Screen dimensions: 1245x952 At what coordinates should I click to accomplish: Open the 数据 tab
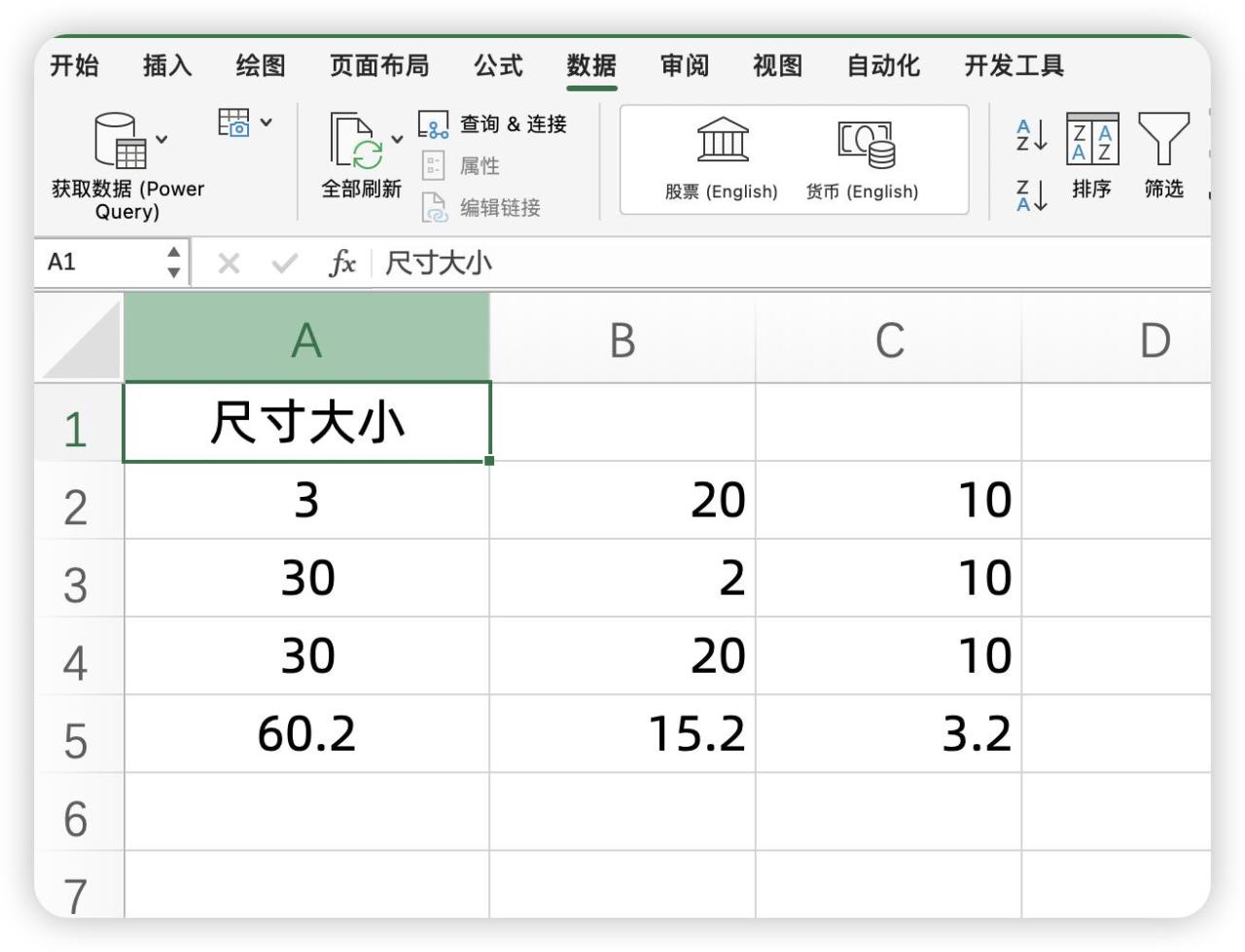pos(591,65)
